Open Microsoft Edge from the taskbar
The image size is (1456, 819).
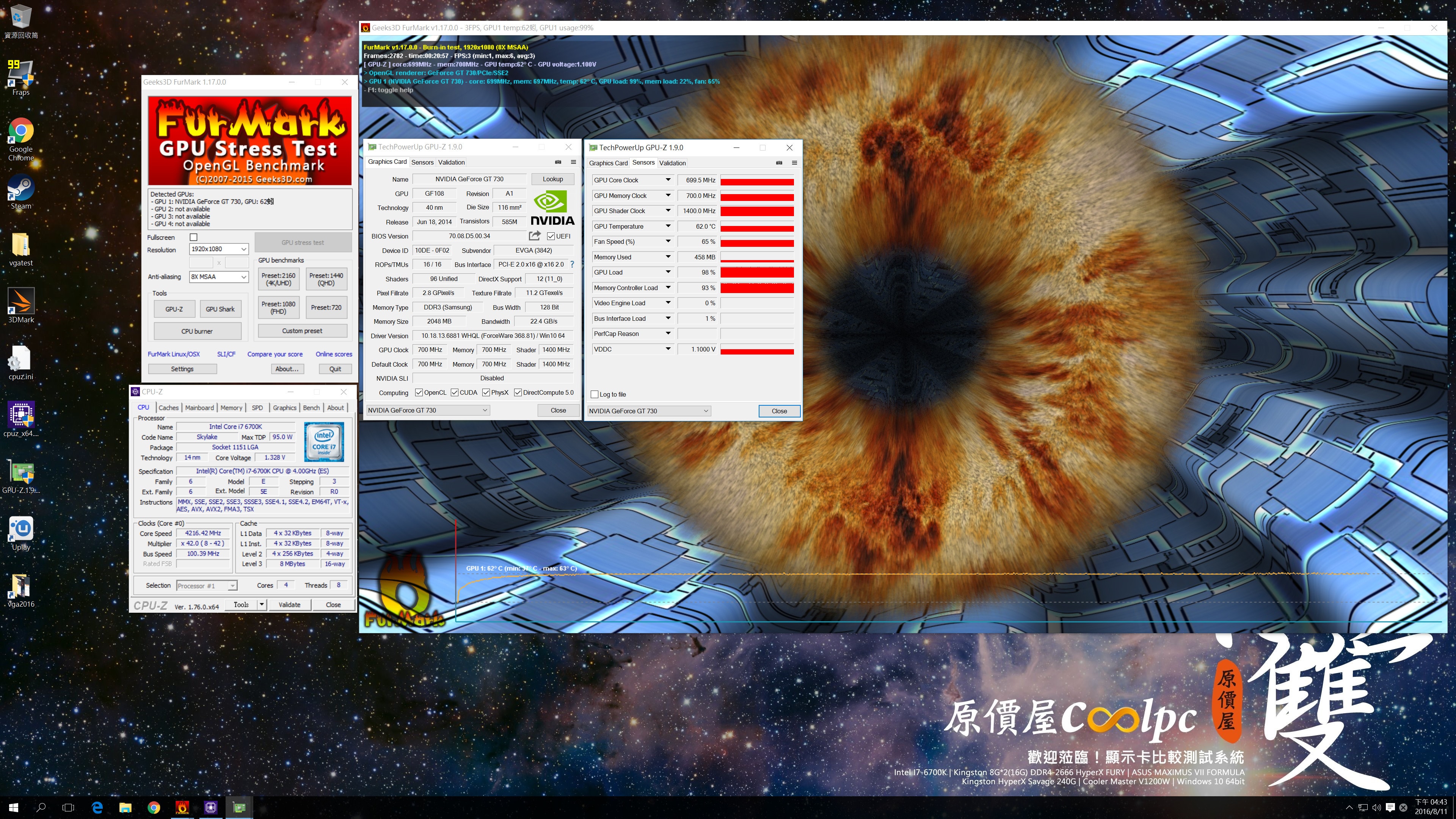[x=97, y=808]
